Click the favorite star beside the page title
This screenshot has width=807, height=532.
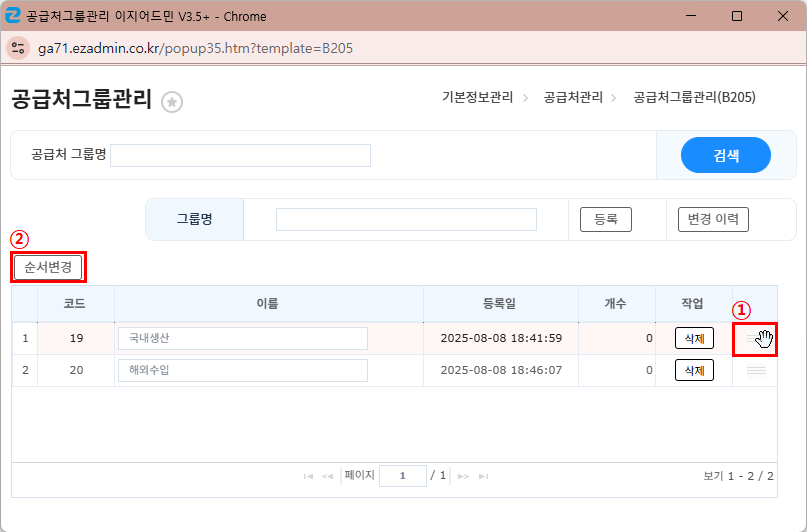172,102
